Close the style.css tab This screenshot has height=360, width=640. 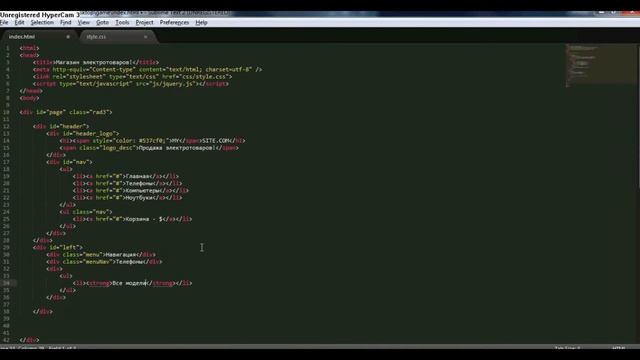pyautogui.click(x=145, y=37)
